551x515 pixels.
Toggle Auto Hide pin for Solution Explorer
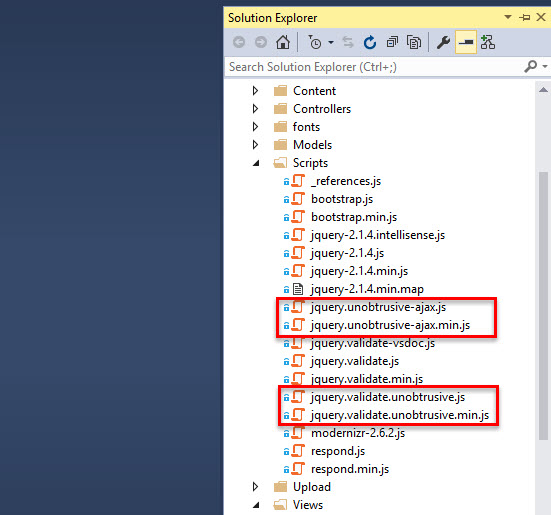click(525, 17)
